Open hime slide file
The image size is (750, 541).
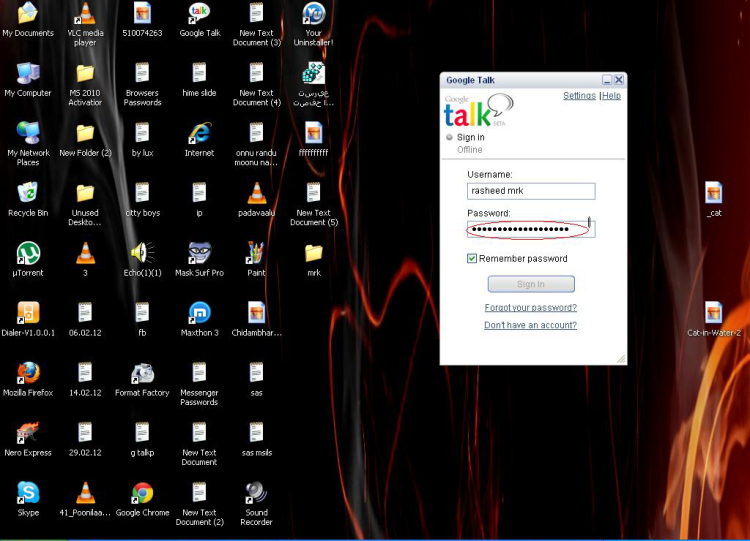[x=199, y=73]
